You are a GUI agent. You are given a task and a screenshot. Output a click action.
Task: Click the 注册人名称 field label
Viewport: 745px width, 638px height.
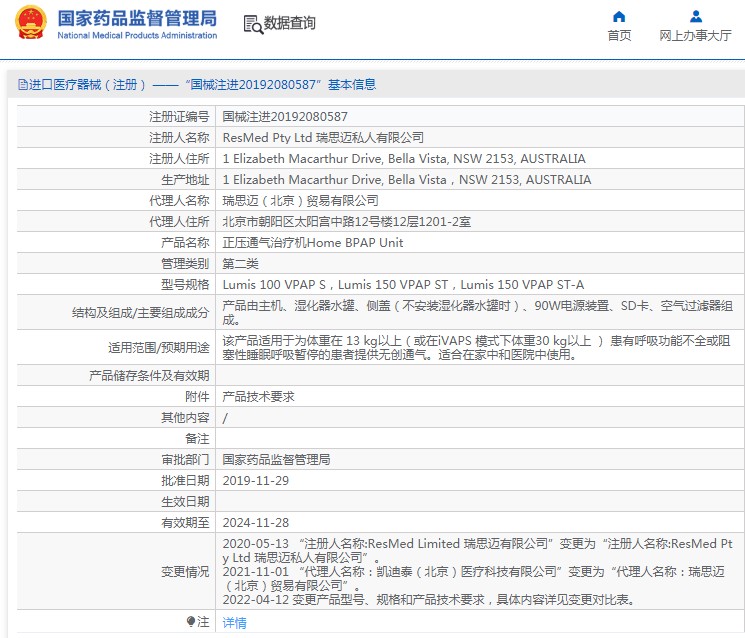coord(179,137)
